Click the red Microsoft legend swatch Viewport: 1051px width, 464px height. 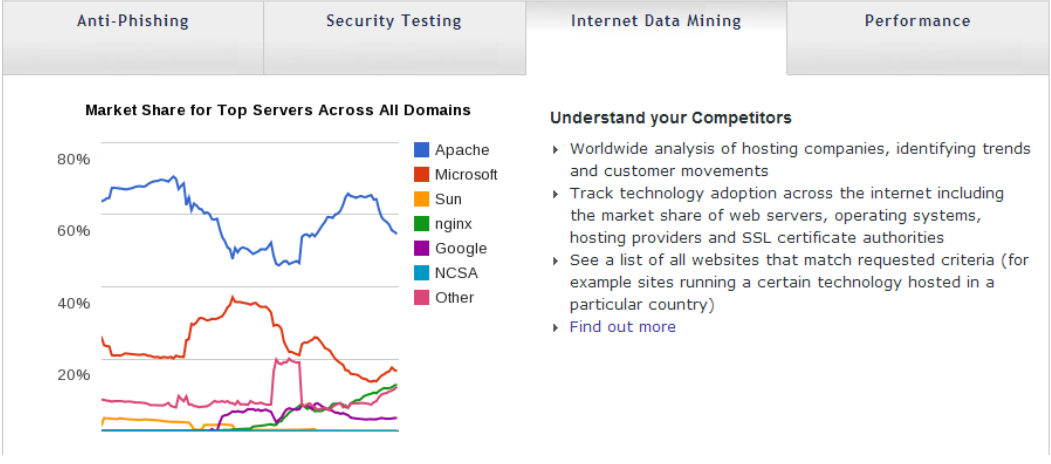click(x=422, y=174)
